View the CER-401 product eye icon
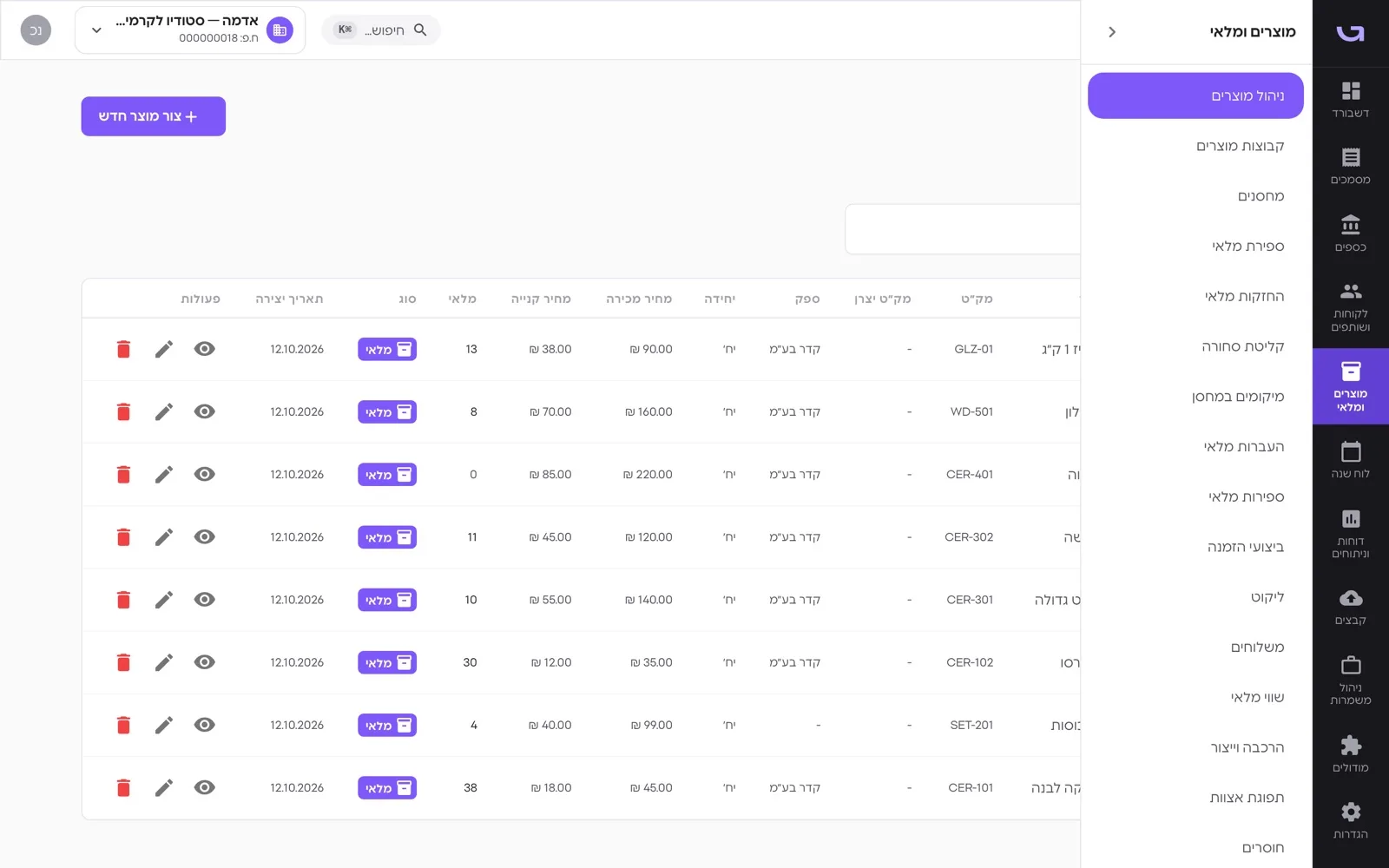This screenshot has width=1389, height=868. tap(204, 474)
